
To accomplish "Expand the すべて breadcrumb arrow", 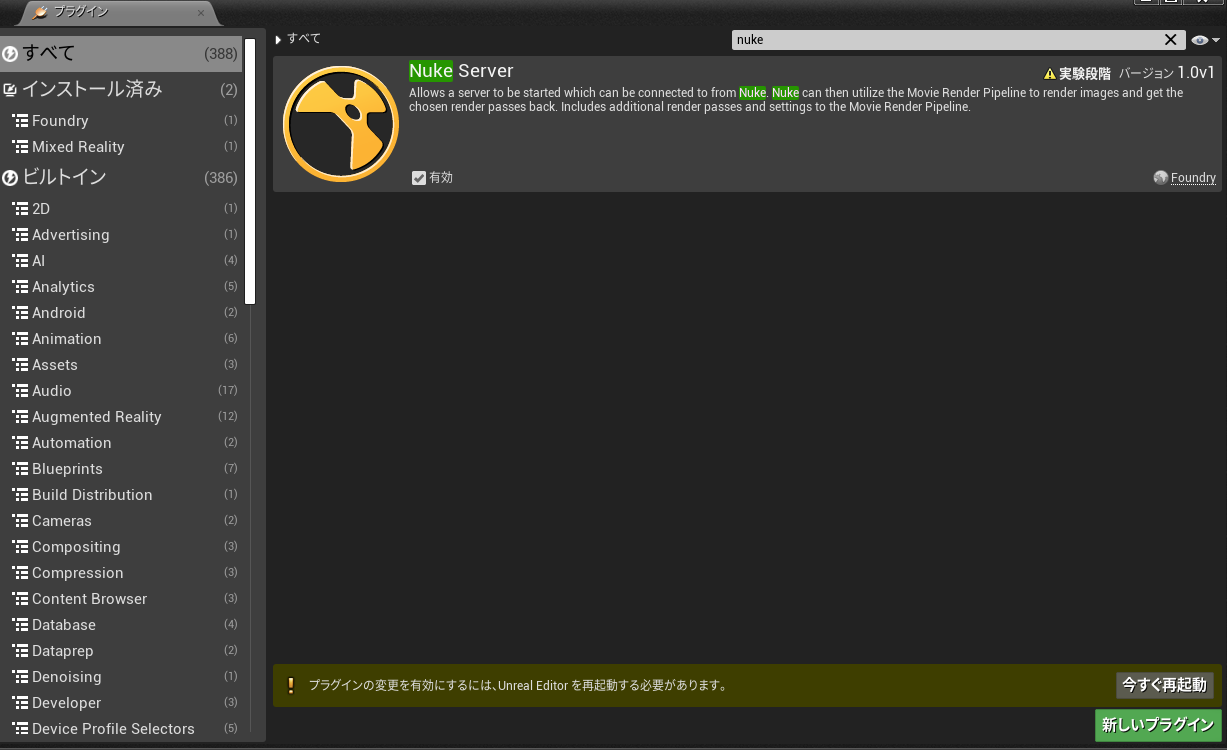I will 279,40.
